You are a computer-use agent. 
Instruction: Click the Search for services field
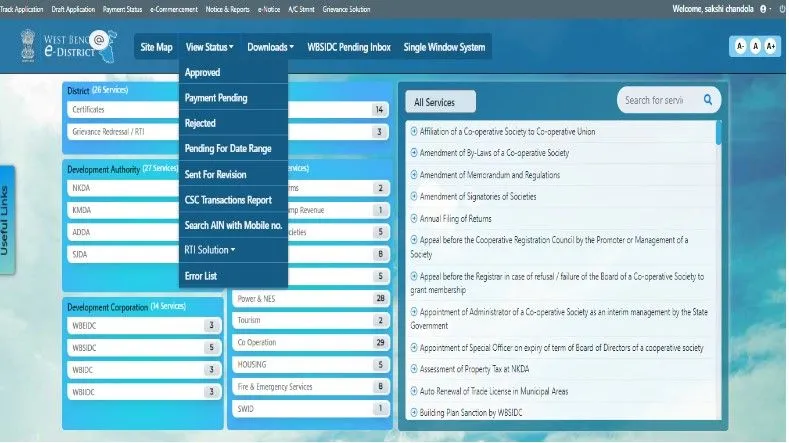(655, 100)
